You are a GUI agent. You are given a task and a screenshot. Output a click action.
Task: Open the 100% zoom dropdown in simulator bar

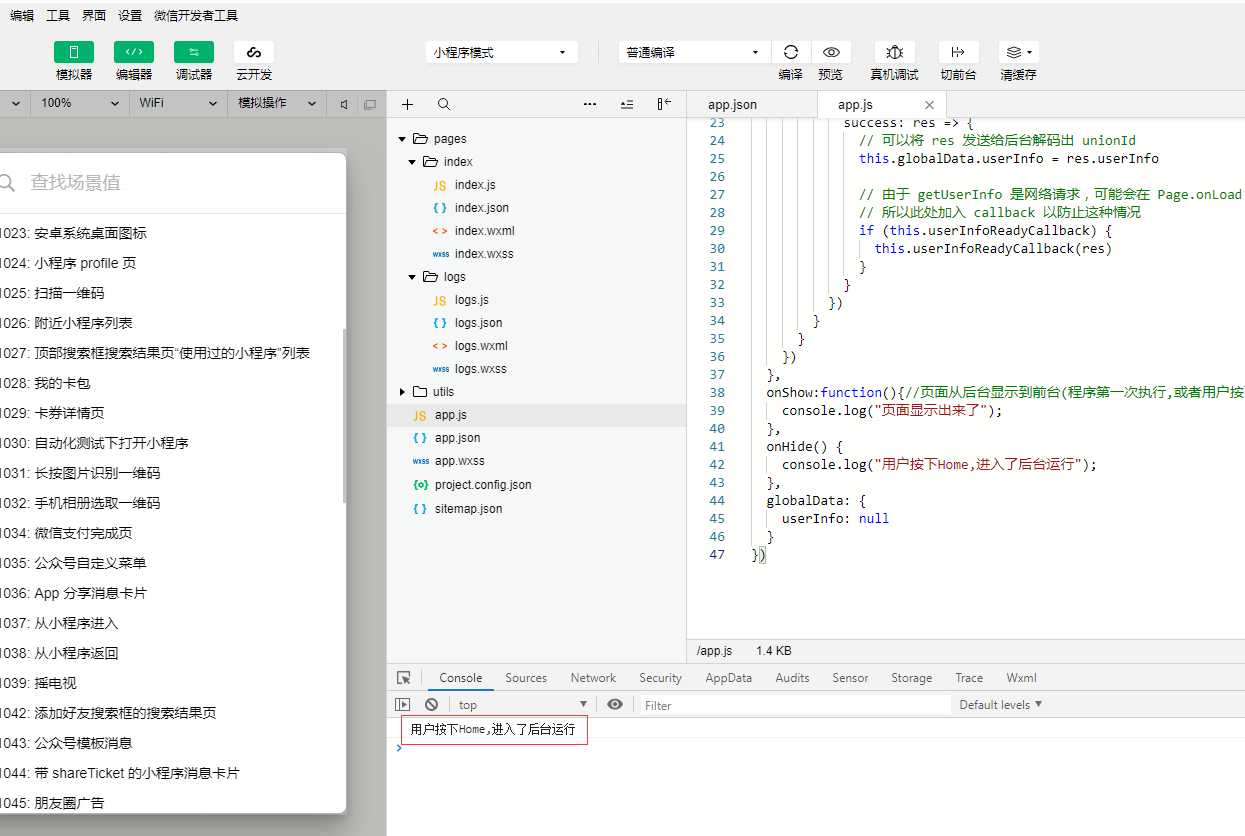80,103
